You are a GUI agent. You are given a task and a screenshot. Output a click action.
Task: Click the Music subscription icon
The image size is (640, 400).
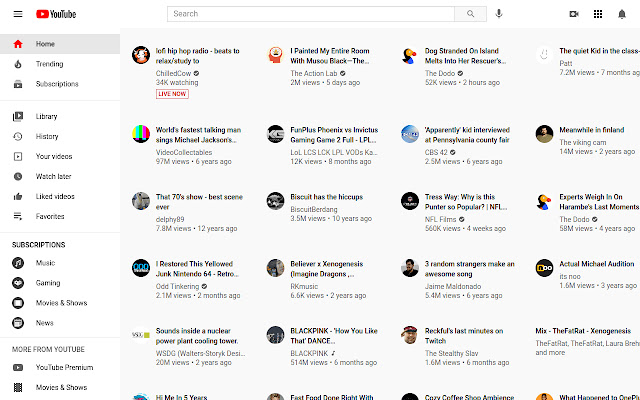(x=18, y=263)
